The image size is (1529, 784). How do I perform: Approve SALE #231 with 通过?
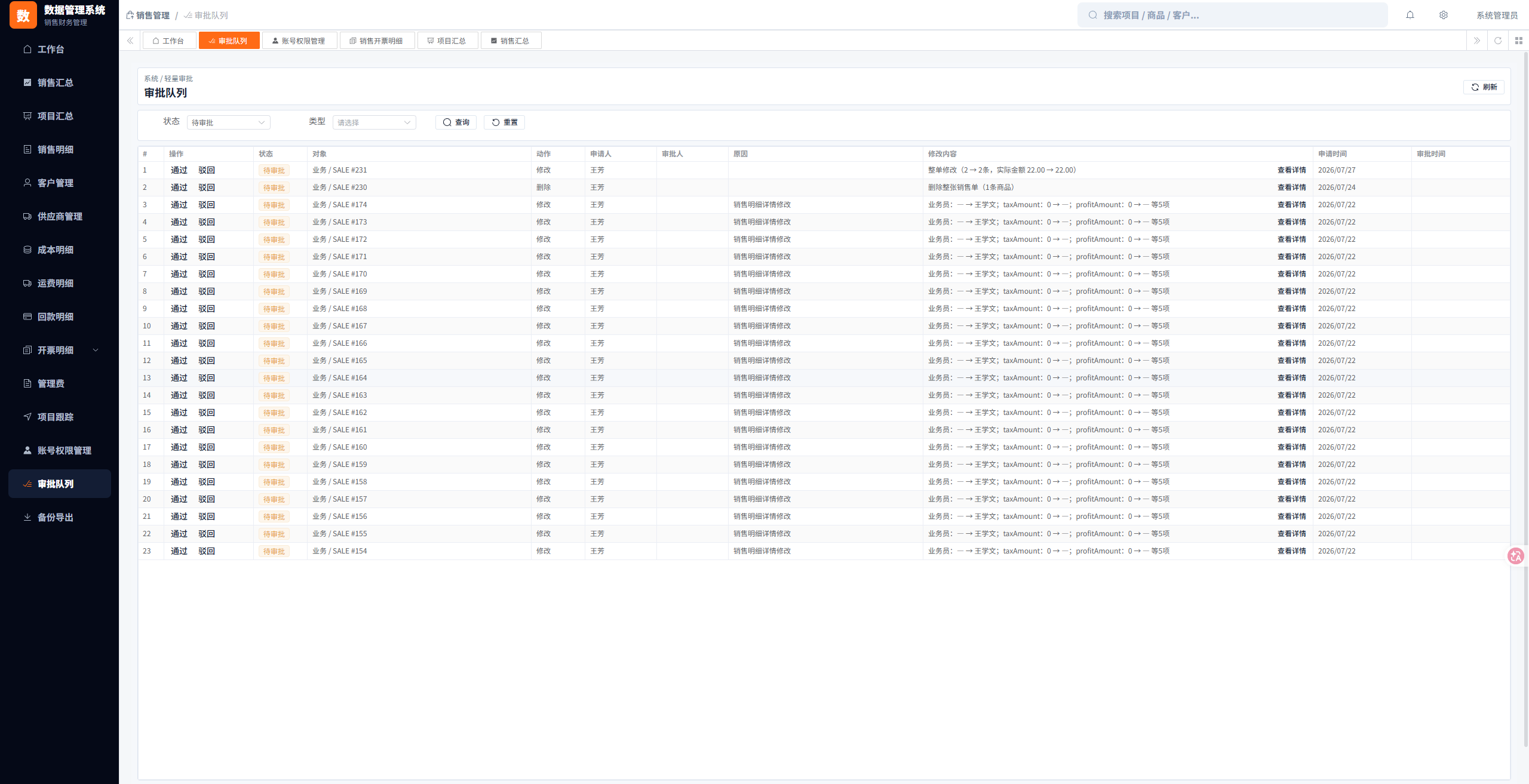tap(179, 170)
